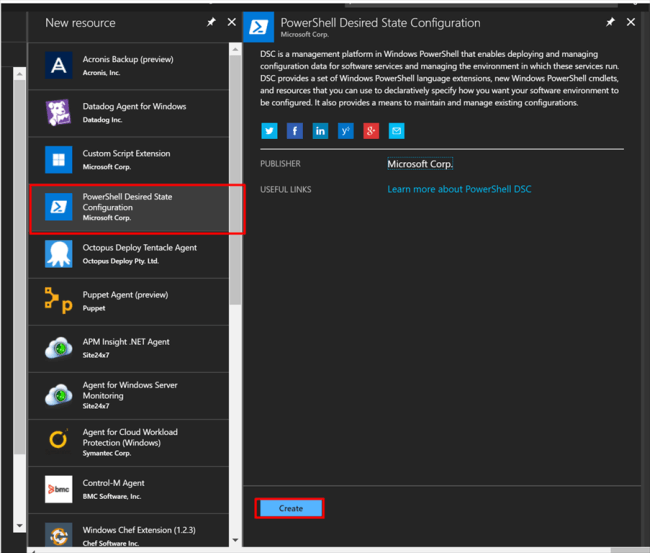650x553 pixels.
Task: Select Datadog Agent for Windows entry
Action: click(x=129, y=113)
